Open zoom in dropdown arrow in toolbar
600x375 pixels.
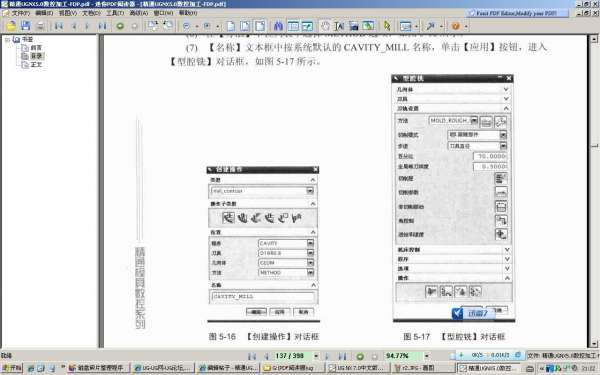click(217, 26)
